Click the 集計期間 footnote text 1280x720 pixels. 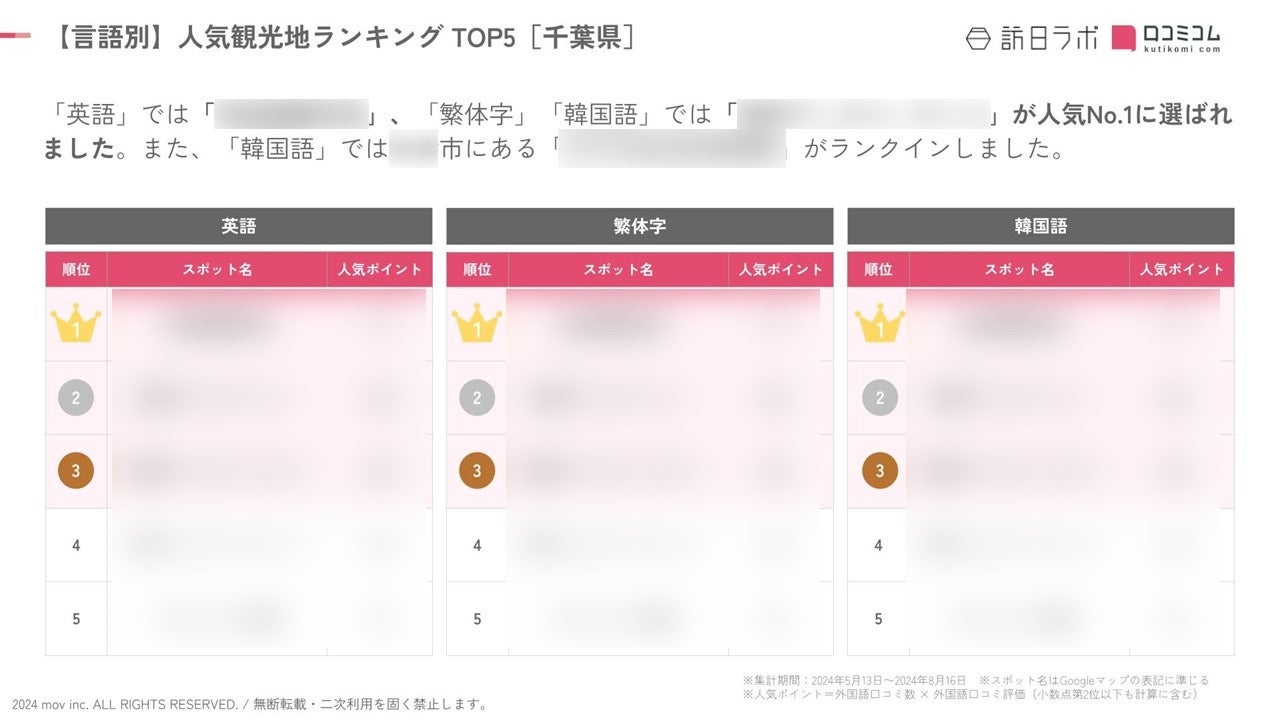[855, 680]
